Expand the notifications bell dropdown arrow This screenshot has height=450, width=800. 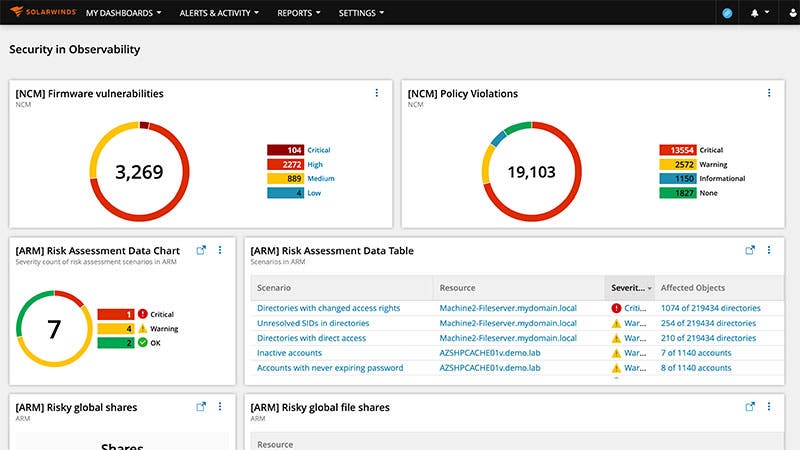pos(766,13)
